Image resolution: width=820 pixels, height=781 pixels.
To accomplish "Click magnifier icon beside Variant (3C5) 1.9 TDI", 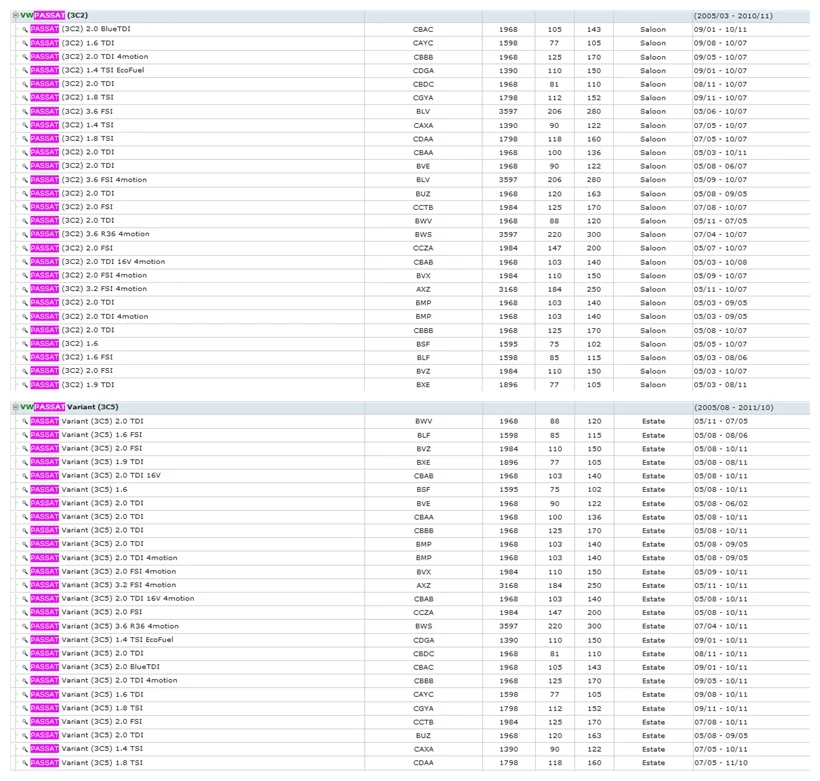I will (x=24, y=462).
